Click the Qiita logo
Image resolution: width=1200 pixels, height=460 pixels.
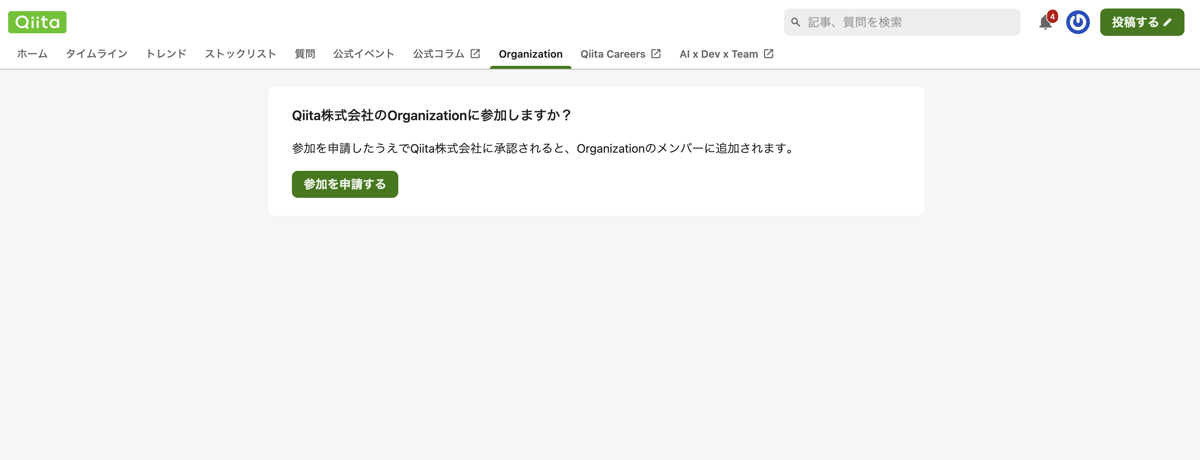[x=37, y=22]
